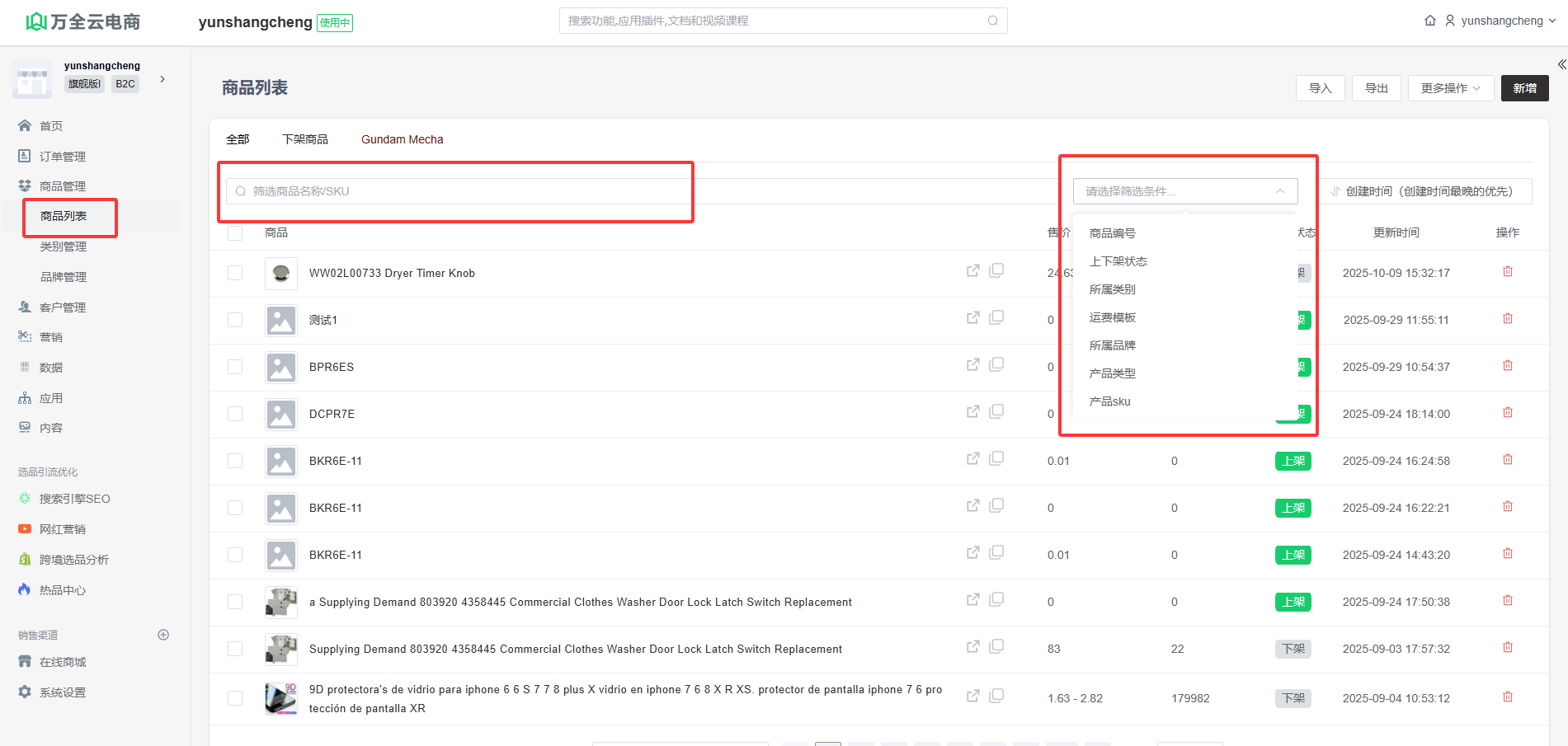This screenshot has width=1568, height=746.
Task: Expand the 更多操作 dropdown
Action: coord(1450,88)
